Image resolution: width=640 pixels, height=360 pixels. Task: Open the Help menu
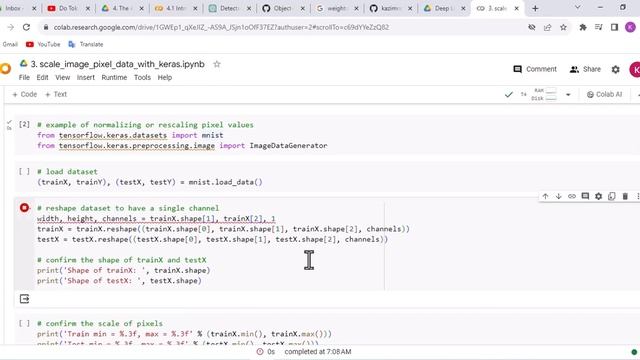tap(165, 78)
